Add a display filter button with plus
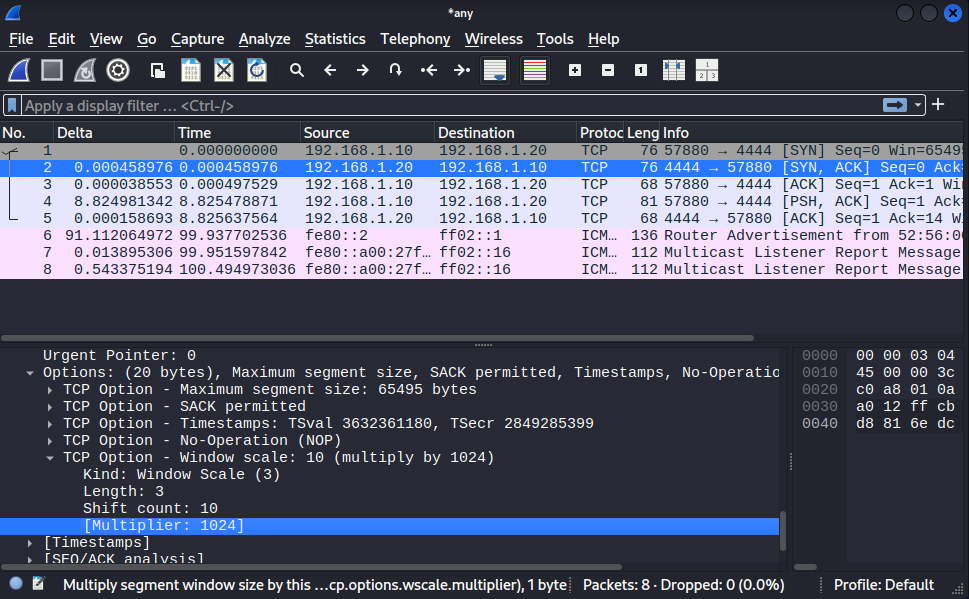969x599 pixels. (x=938, y=105)
